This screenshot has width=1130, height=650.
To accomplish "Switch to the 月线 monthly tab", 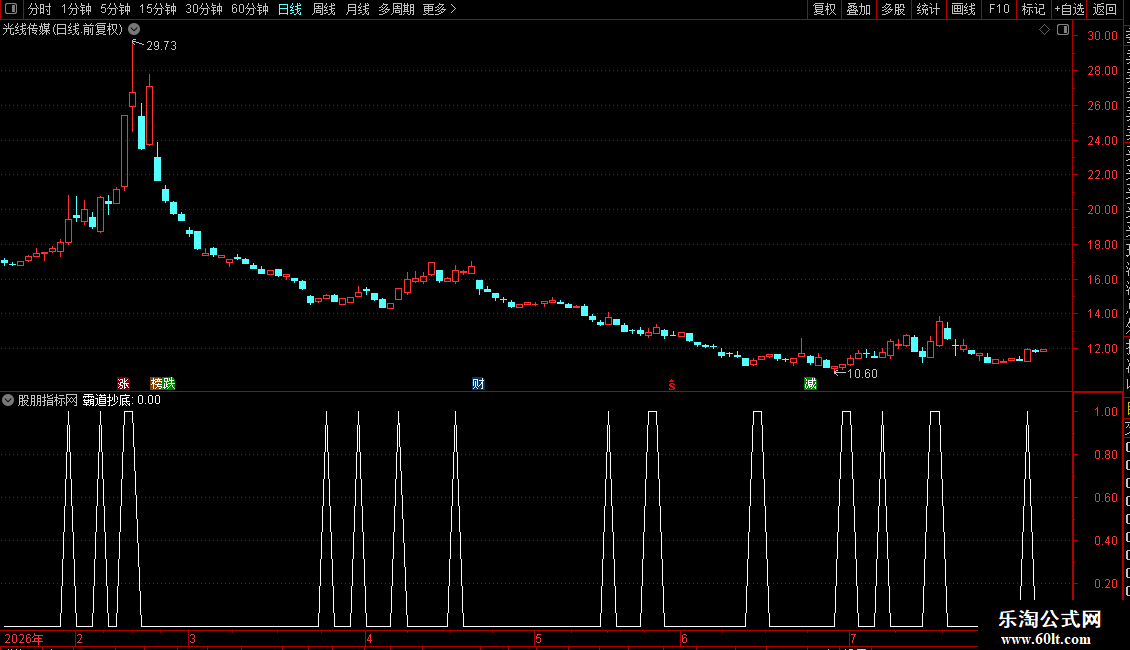I will tap(357, 9).
